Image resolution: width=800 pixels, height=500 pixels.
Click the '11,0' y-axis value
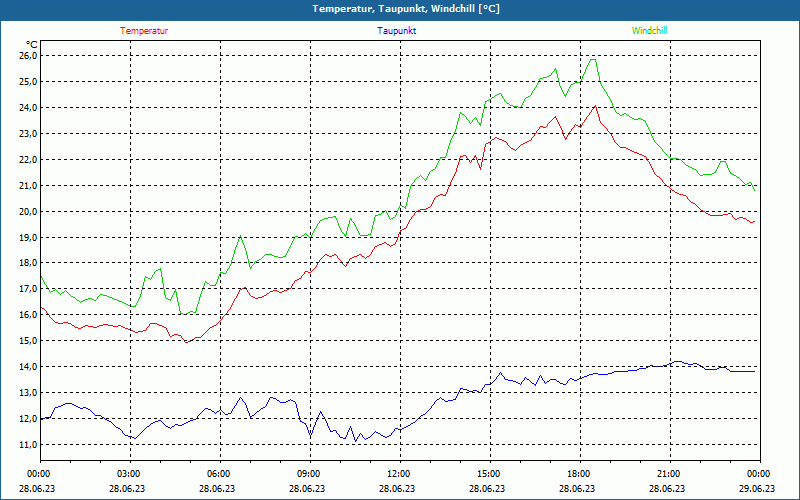pyautogui.click(x=28, y=444)
